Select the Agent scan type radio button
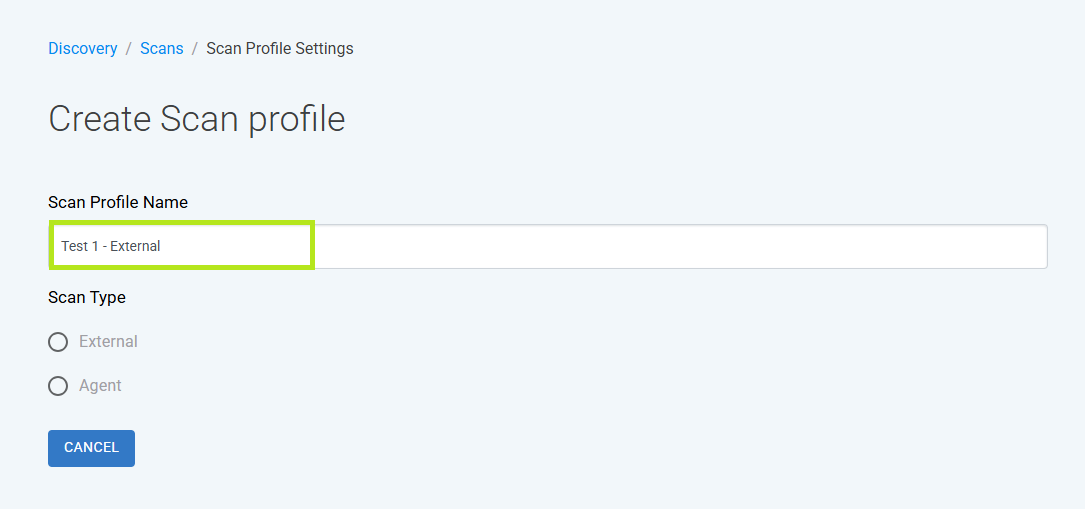Image resolution: width=1085 pixels, height=509 pixels. pos(58,386)
